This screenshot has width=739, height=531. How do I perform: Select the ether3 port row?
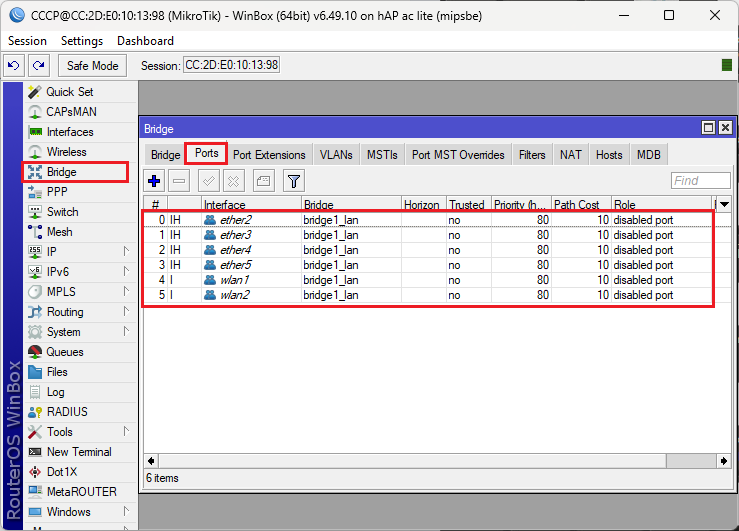428,235
